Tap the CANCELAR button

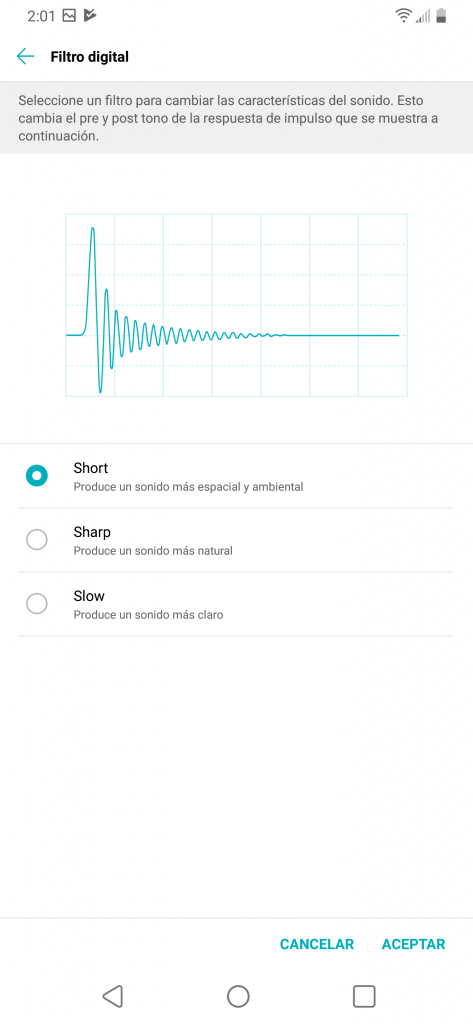coord(317,944)
